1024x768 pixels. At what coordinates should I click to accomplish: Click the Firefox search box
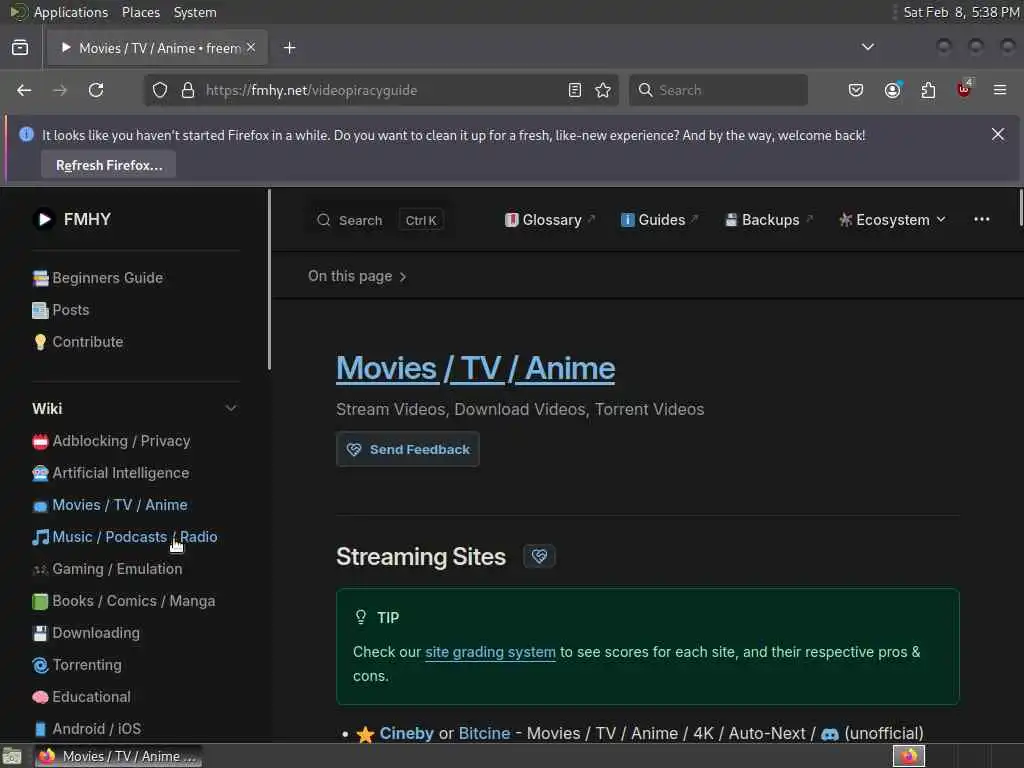point(718,90)
